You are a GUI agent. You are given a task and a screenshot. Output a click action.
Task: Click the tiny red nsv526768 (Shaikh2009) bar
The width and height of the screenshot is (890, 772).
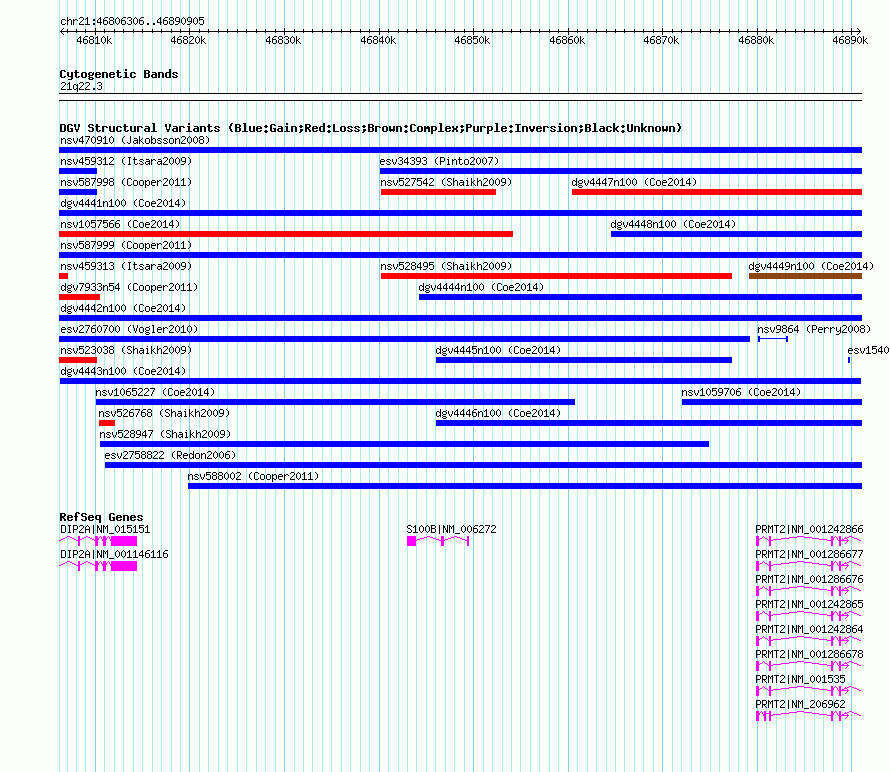[x=107, y=423]
